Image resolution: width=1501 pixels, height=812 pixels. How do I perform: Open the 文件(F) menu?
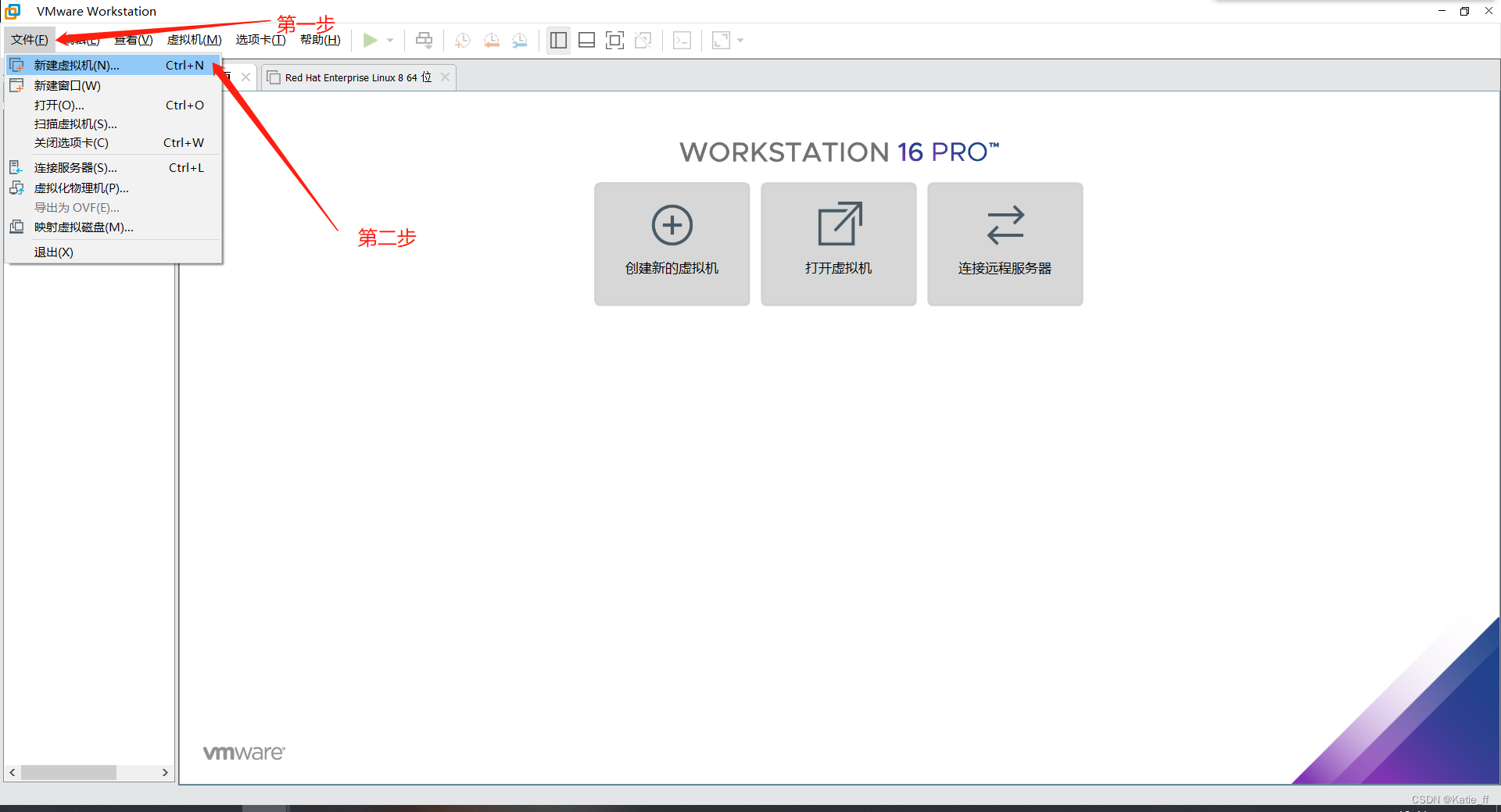click(x=30, y=40)
